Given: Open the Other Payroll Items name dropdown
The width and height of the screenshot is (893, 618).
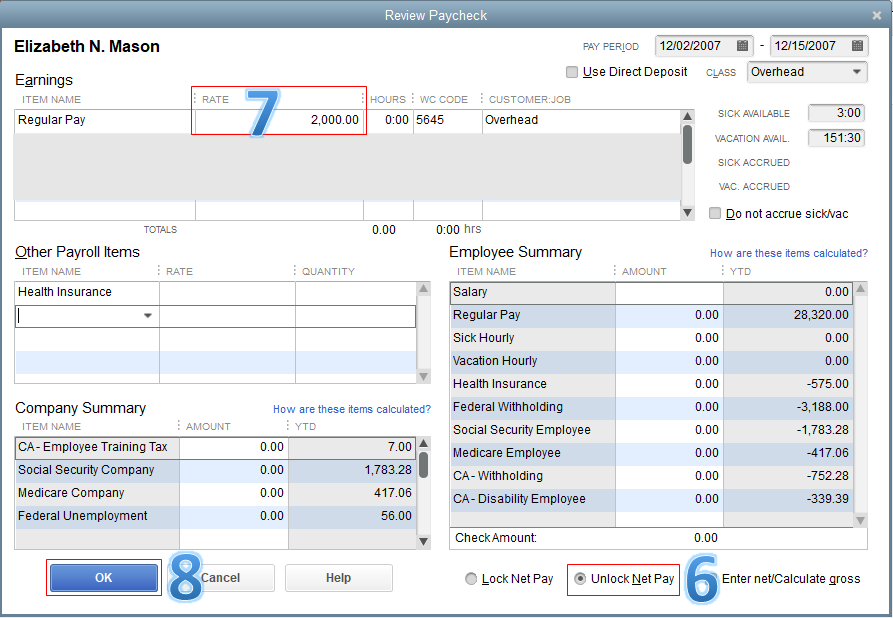Looking at the screenshot, I should coord(148,316).
